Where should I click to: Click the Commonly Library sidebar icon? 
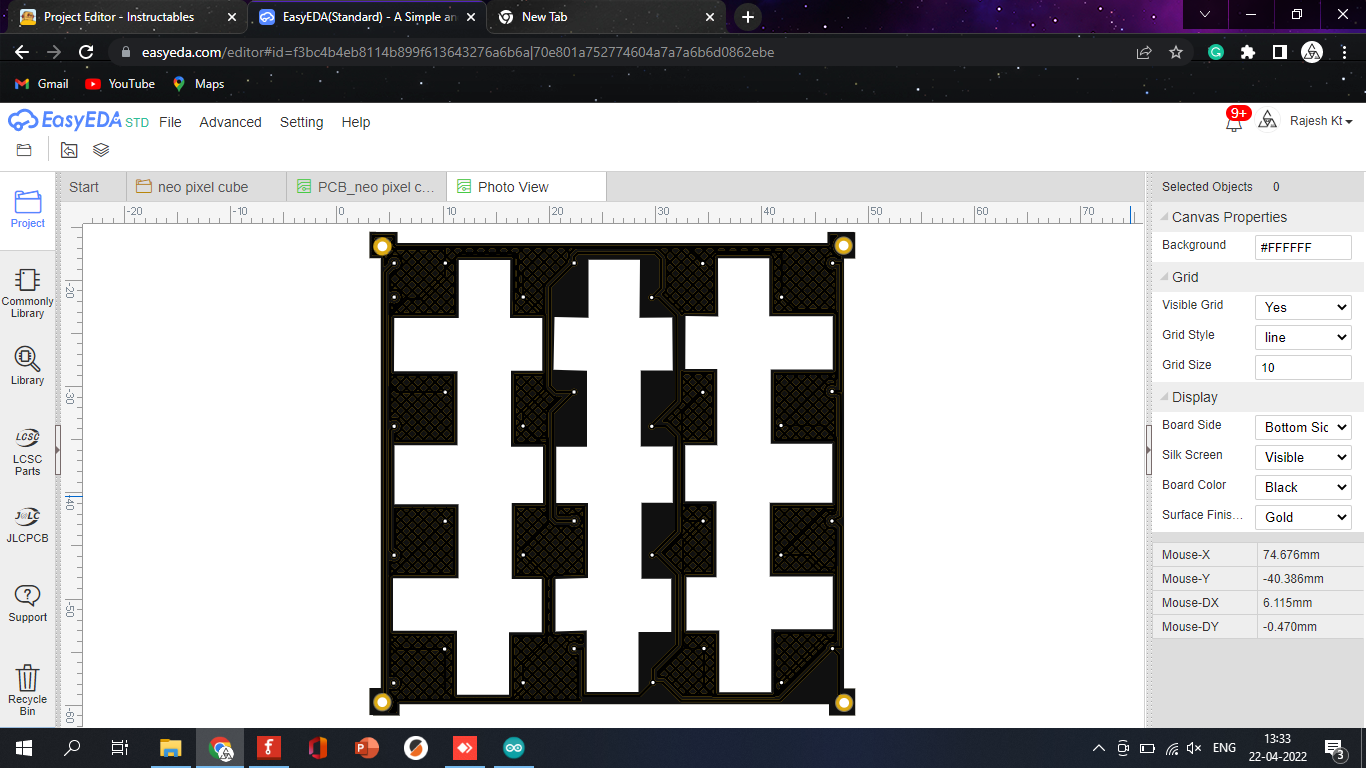point(27,292)
